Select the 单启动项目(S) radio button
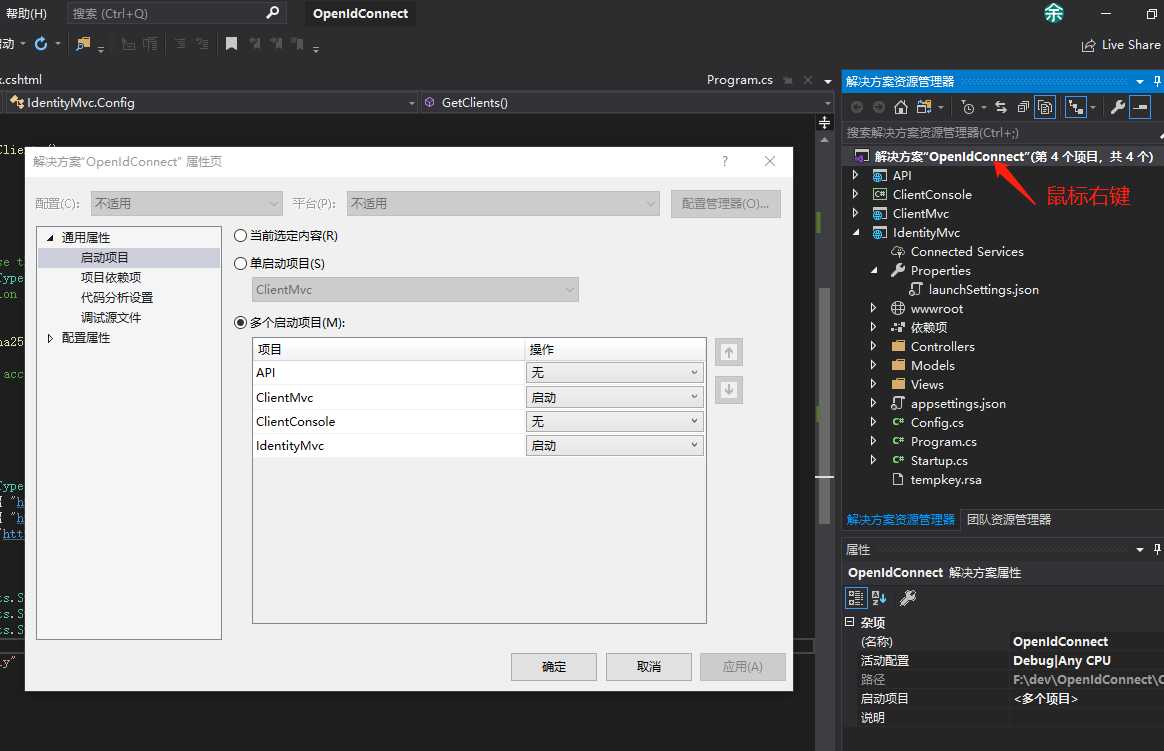1164x751 pixels. pos(241,263)
